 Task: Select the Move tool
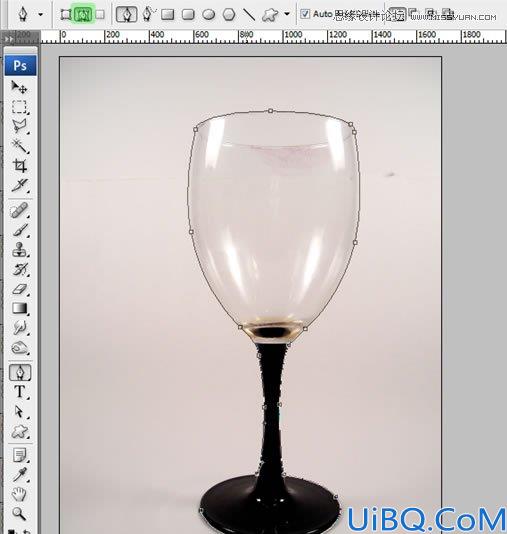click(x=19, y=87)
